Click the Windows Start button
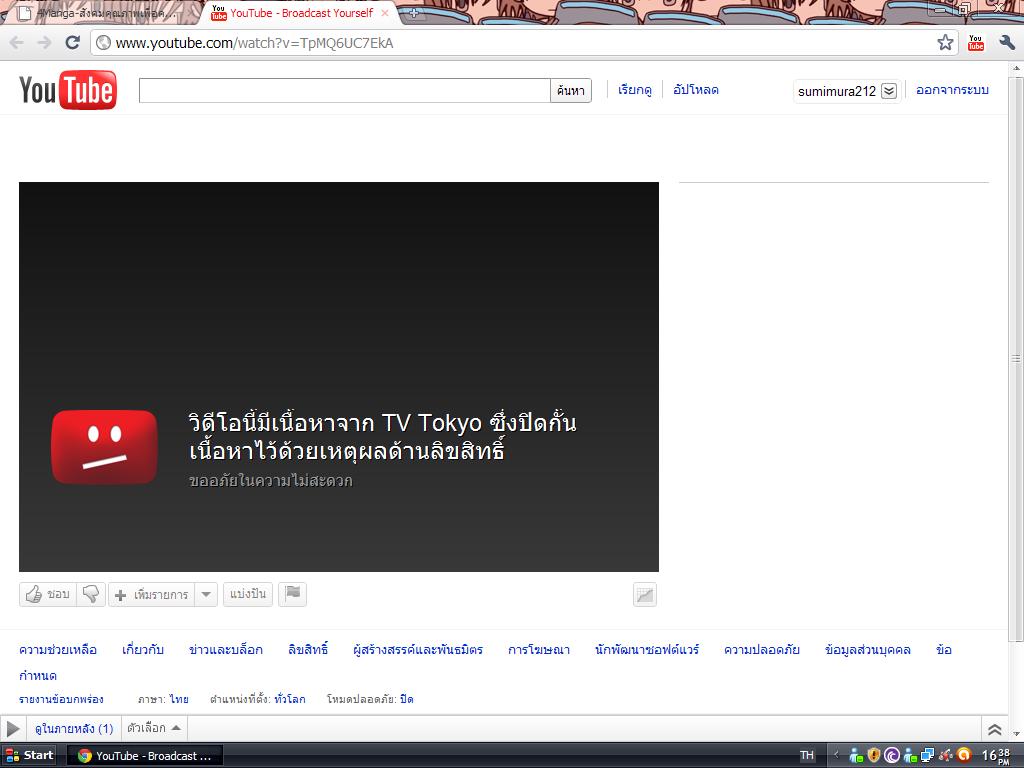 click(x=29, y=756)
